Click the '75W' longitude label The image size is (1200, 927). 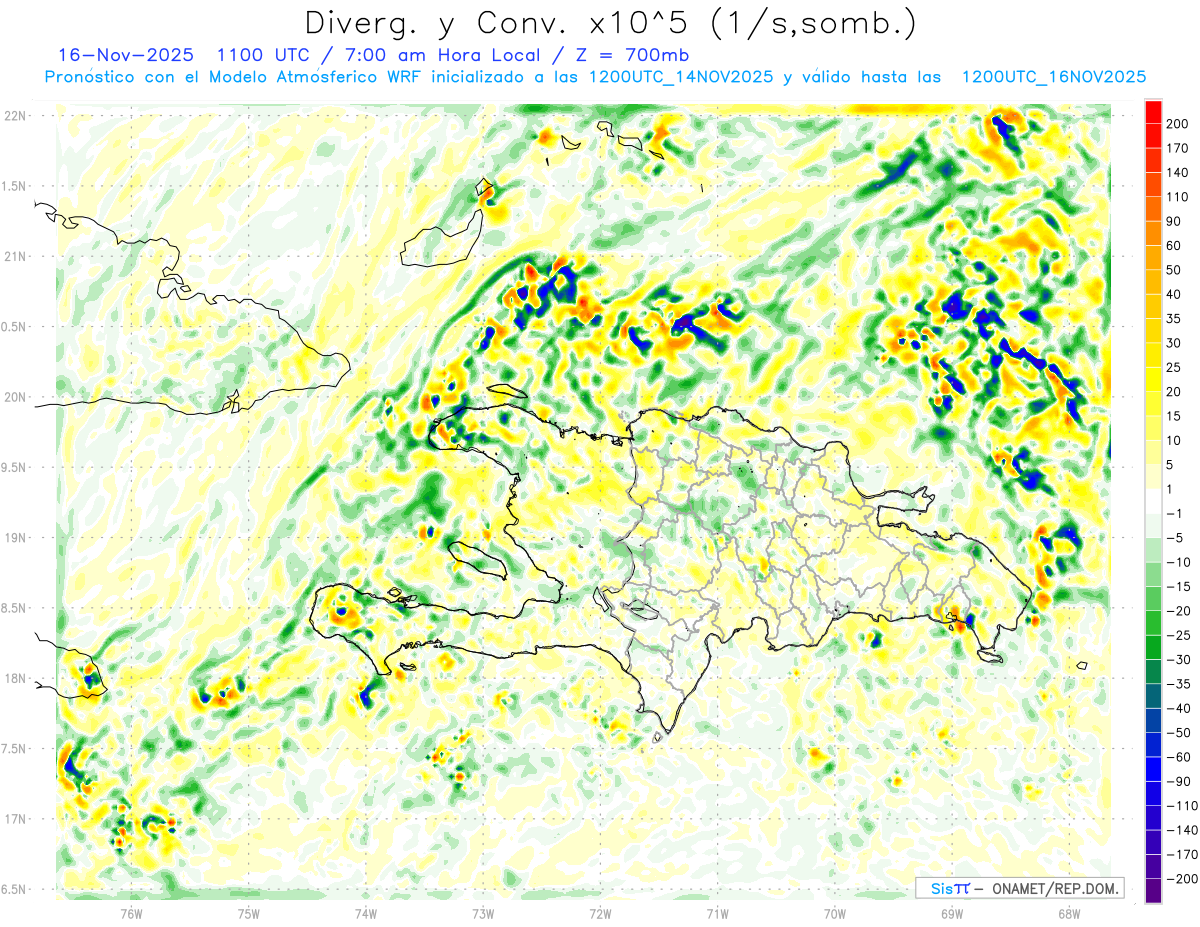pyautogui.click(x=248, y=914)
